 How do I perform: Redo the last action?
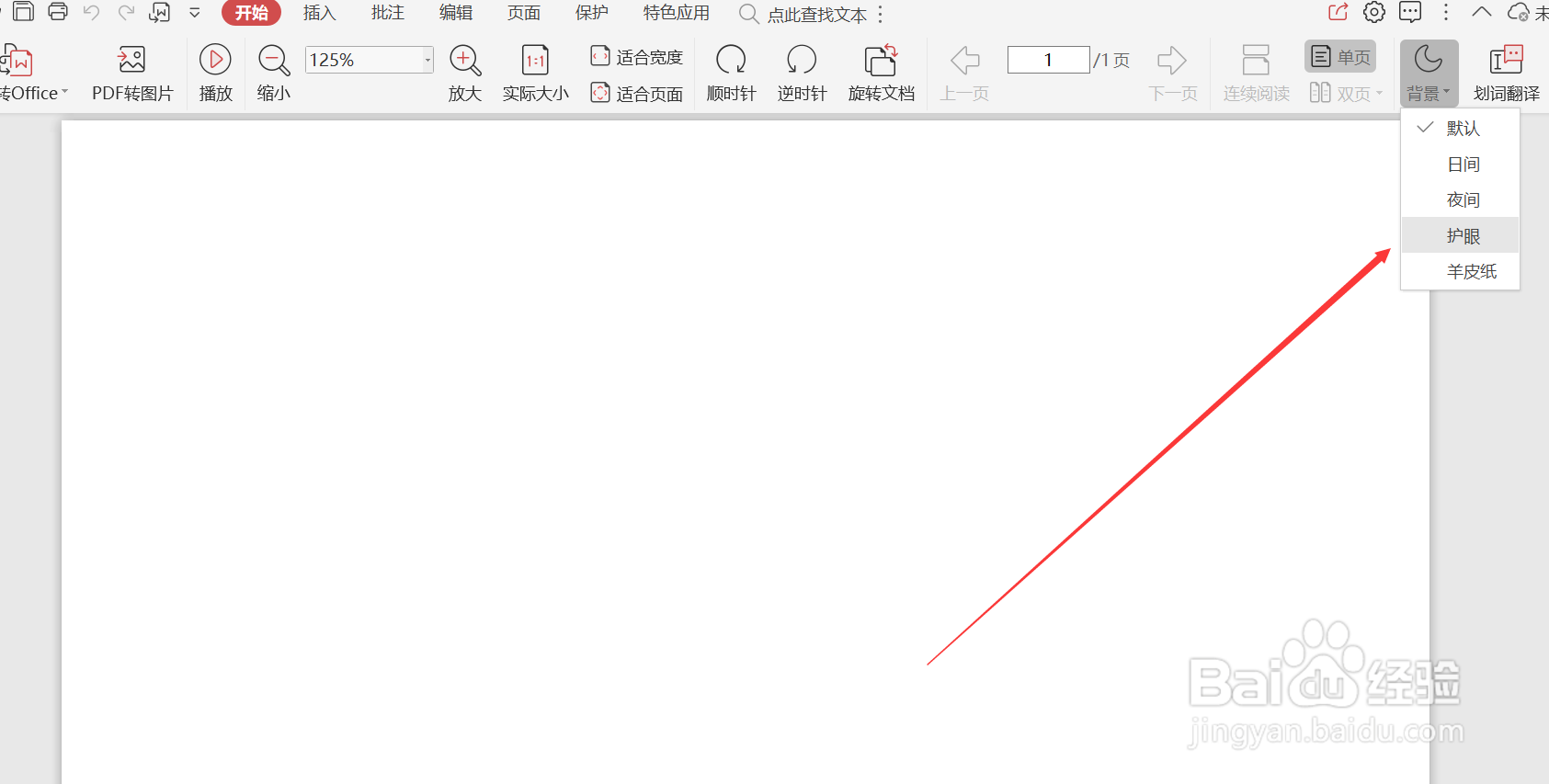pos(126,13)
